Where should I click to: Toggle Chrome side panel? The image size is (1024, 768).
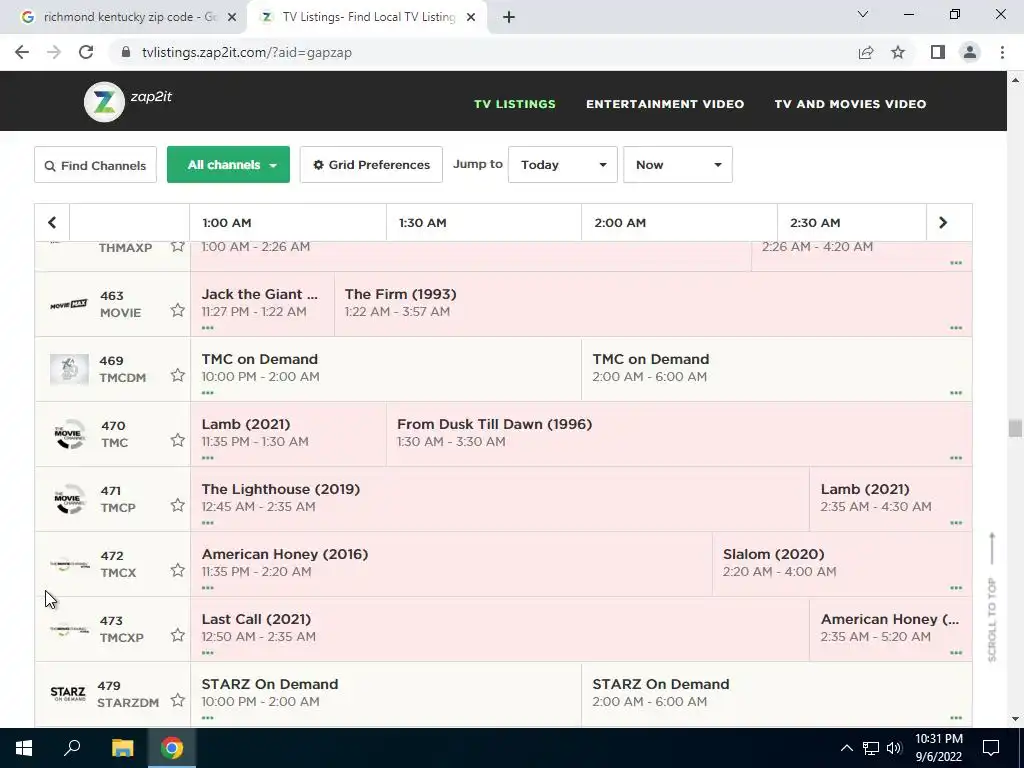click(938, 52)
